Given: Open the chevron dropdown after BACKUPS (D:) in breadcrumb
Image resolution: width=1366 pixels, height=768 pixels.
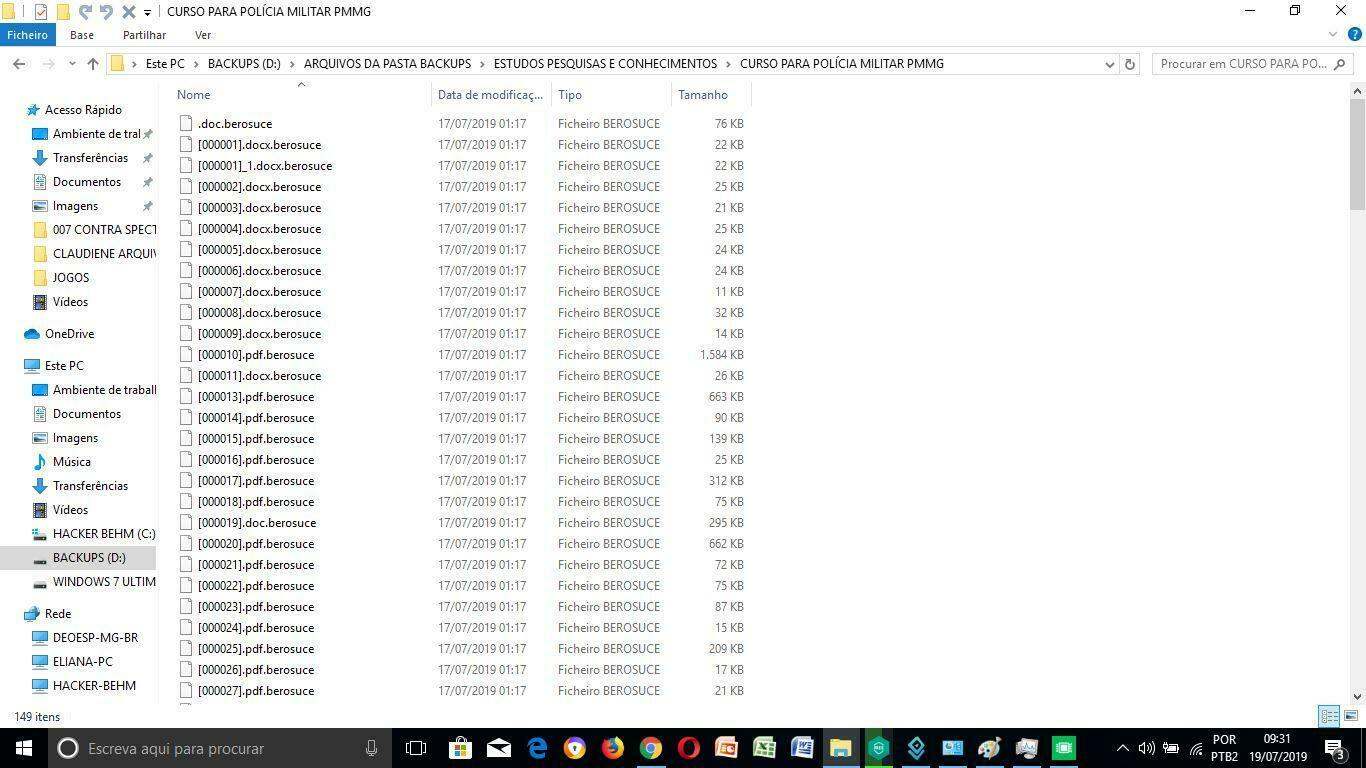Looking at the screenshot, I should 292,64.
